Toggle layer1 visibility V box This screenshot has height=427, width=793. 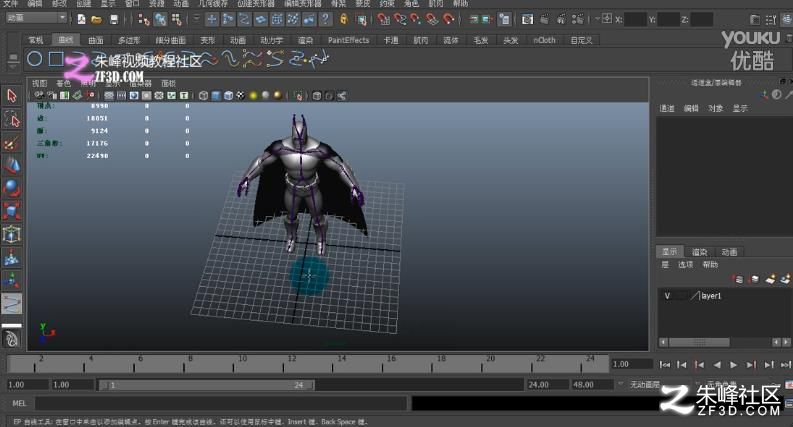[667, 296]
